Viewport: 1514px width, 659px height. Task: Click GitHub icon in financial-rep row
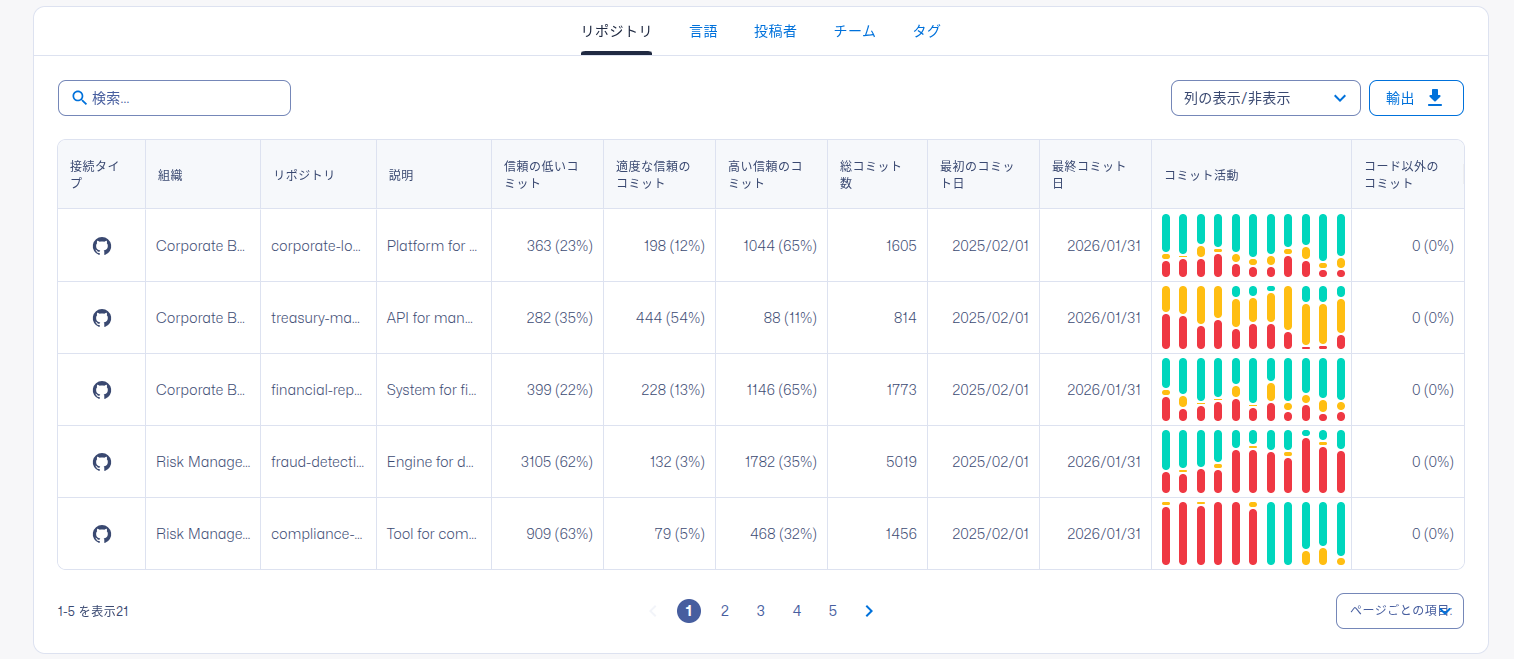101,390
